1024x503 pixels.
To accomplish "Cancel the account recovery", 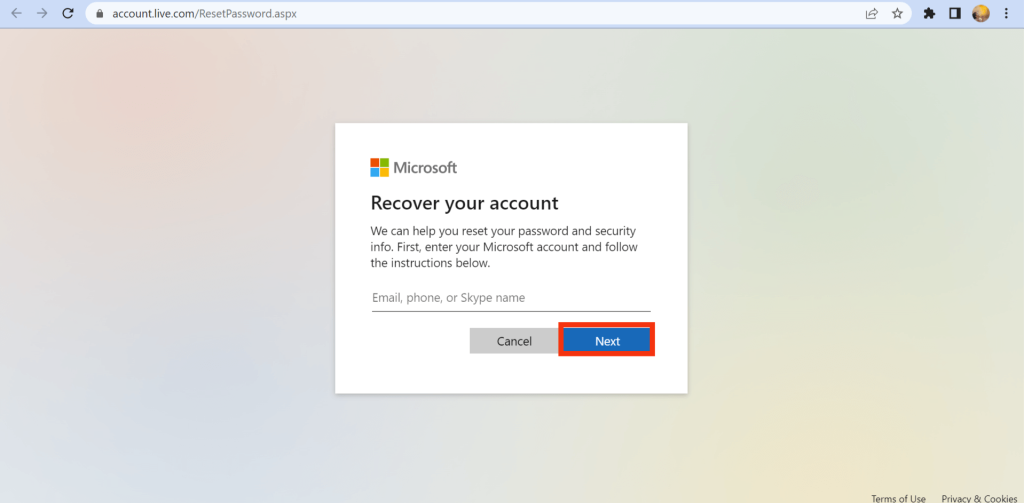I will pyautogui.click(x=514, y=341).
